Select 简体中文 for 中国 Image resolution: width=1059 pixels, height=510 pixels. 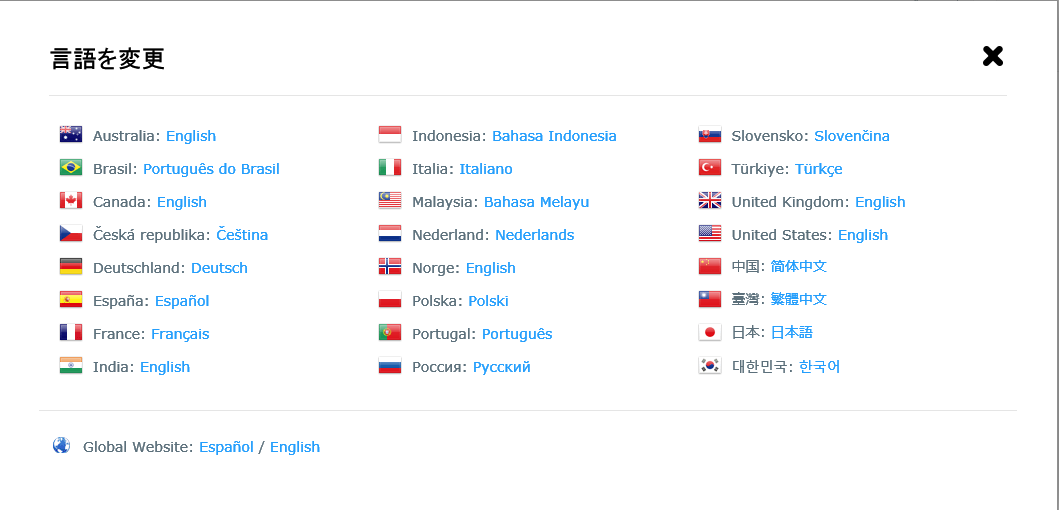tap(799, 266)
